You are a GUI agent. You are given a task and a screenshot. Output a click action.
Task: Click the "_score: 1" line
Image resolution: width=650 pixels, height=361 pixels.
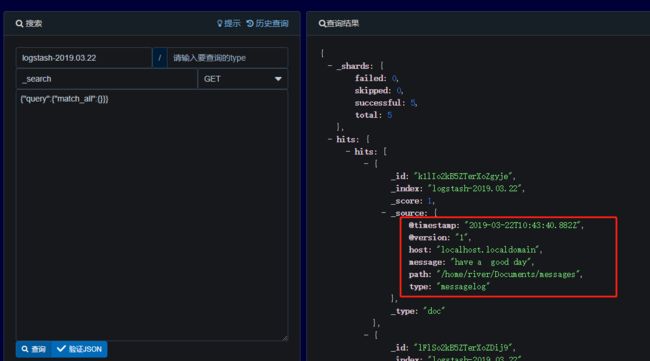[412, 201]
